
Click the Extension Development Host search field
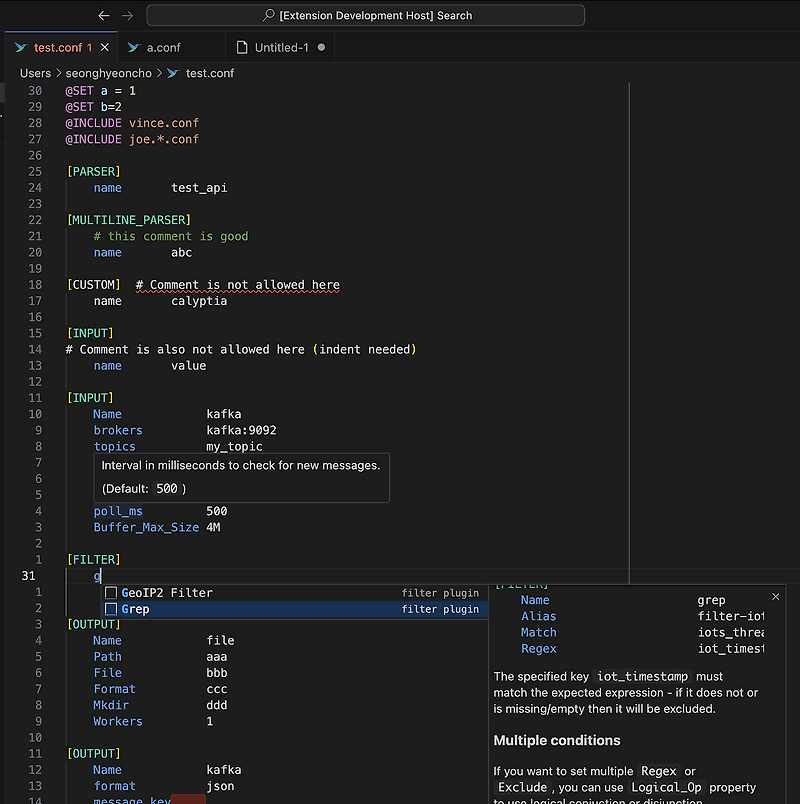point(365,14)
